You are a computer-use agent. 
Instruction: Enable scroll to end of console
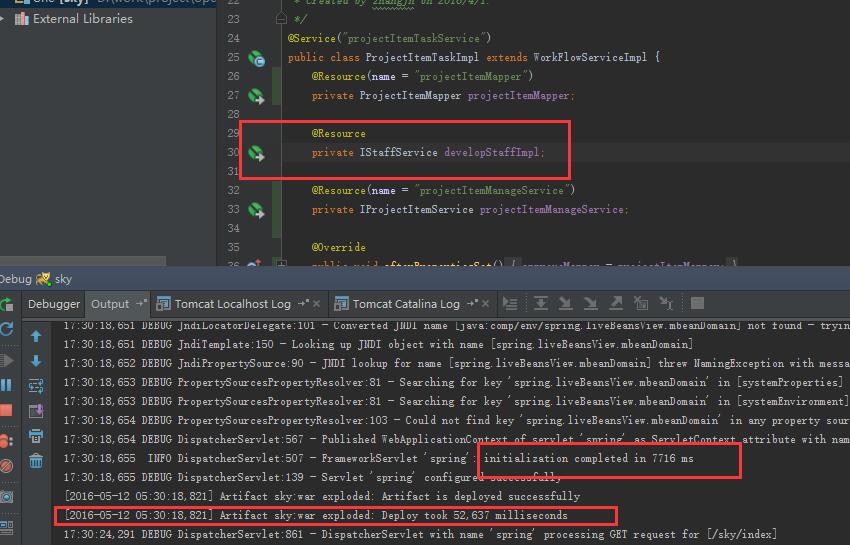click(x=36, y=411)
